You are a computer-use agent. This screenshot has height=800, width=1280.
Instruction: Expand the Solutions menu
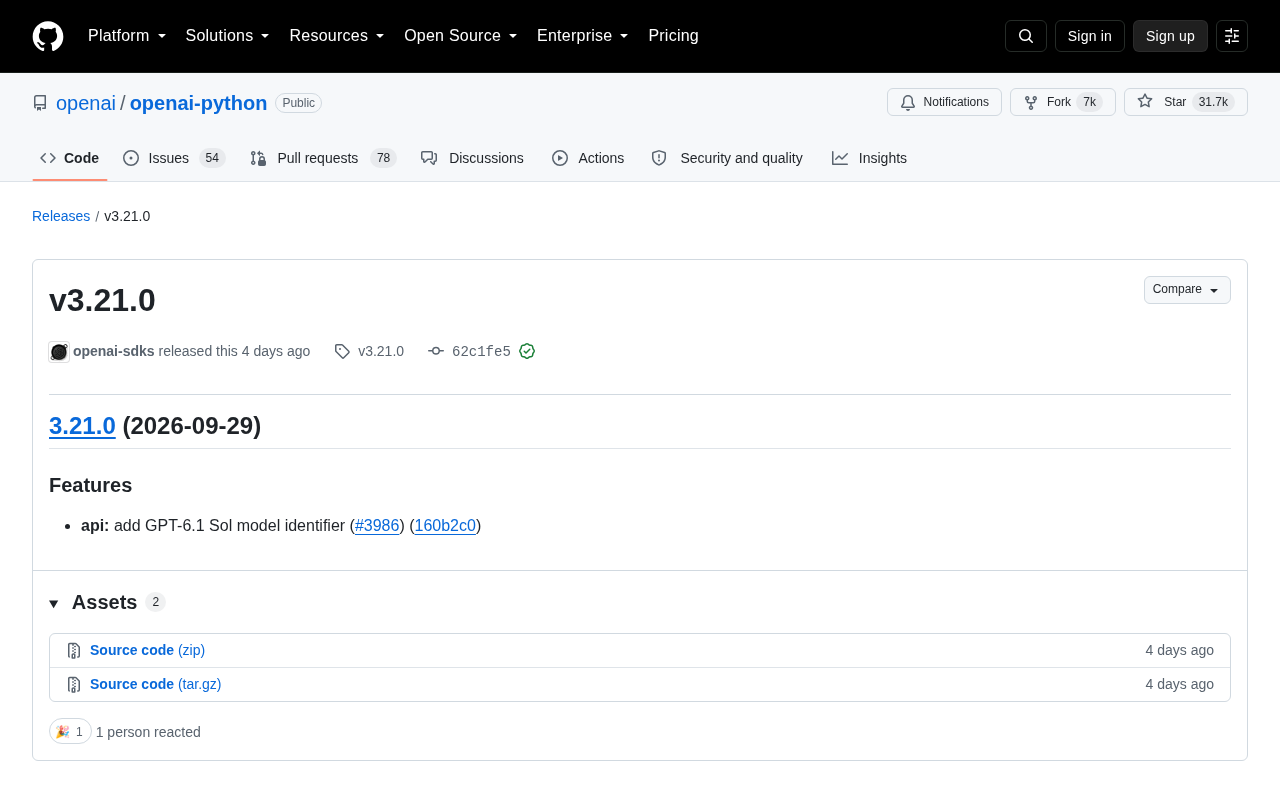pos(228,36)
